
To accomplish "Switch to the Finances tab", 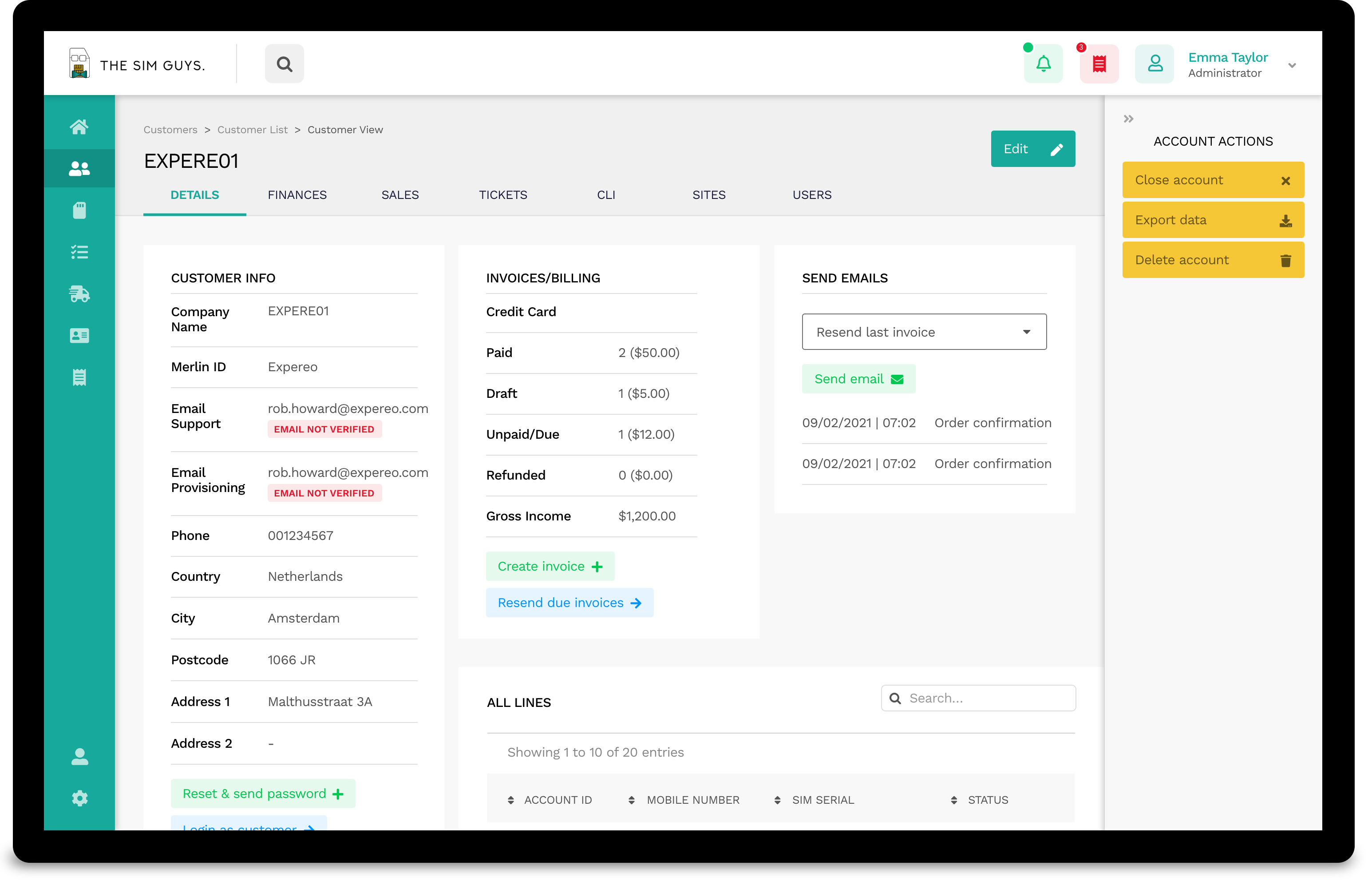I will pos(297,195).
